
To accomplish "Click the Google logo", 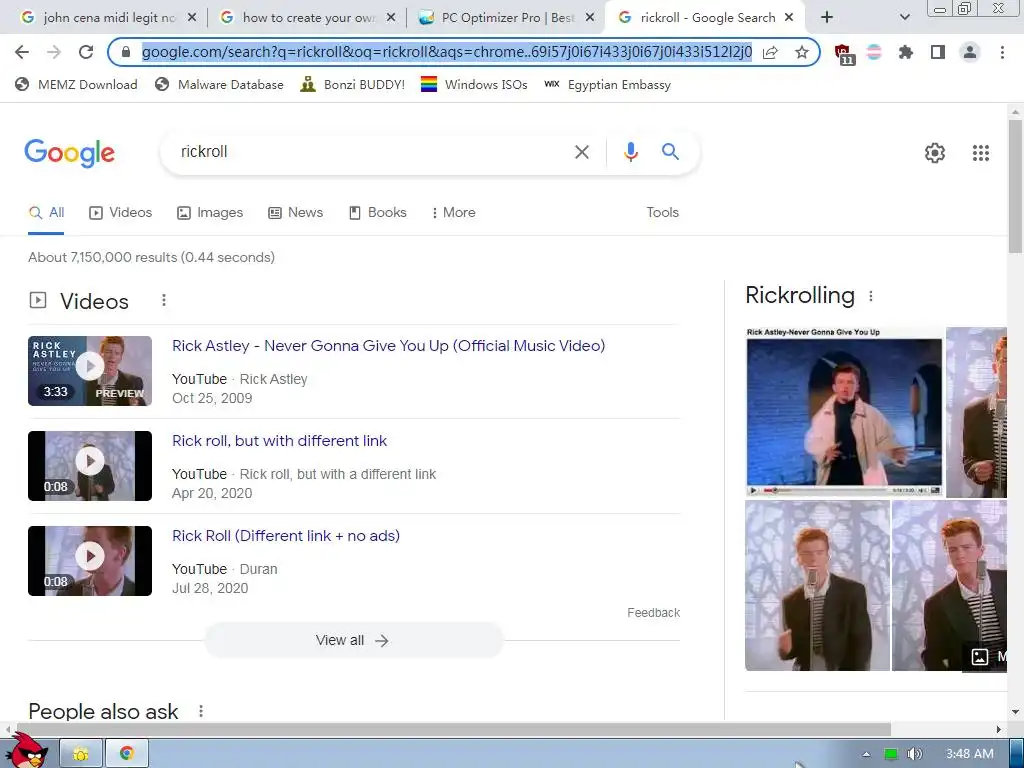I will [69, 153].
